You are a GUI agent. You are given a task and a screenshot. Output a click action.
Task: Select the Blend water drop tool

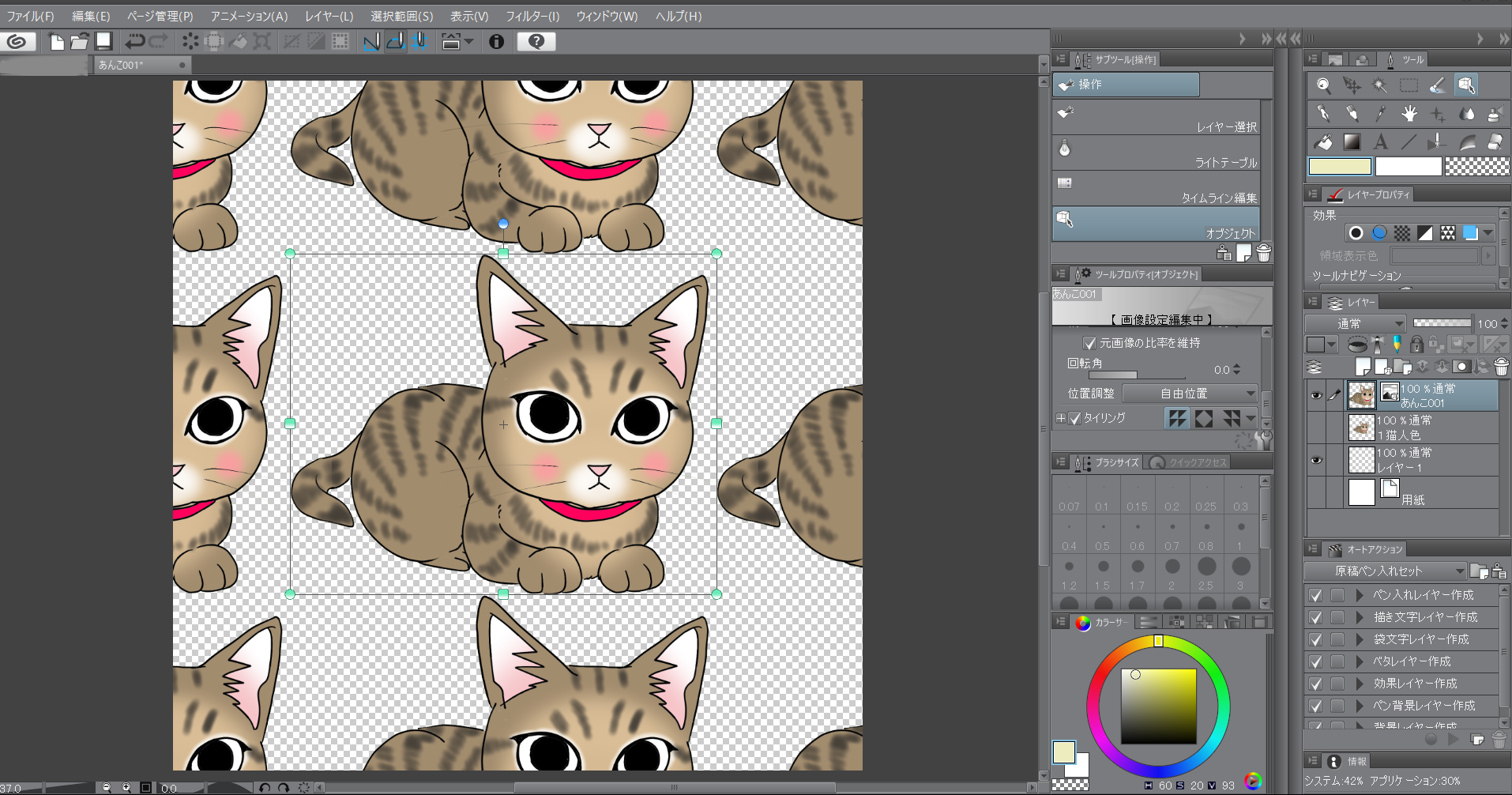point(1466,115)
